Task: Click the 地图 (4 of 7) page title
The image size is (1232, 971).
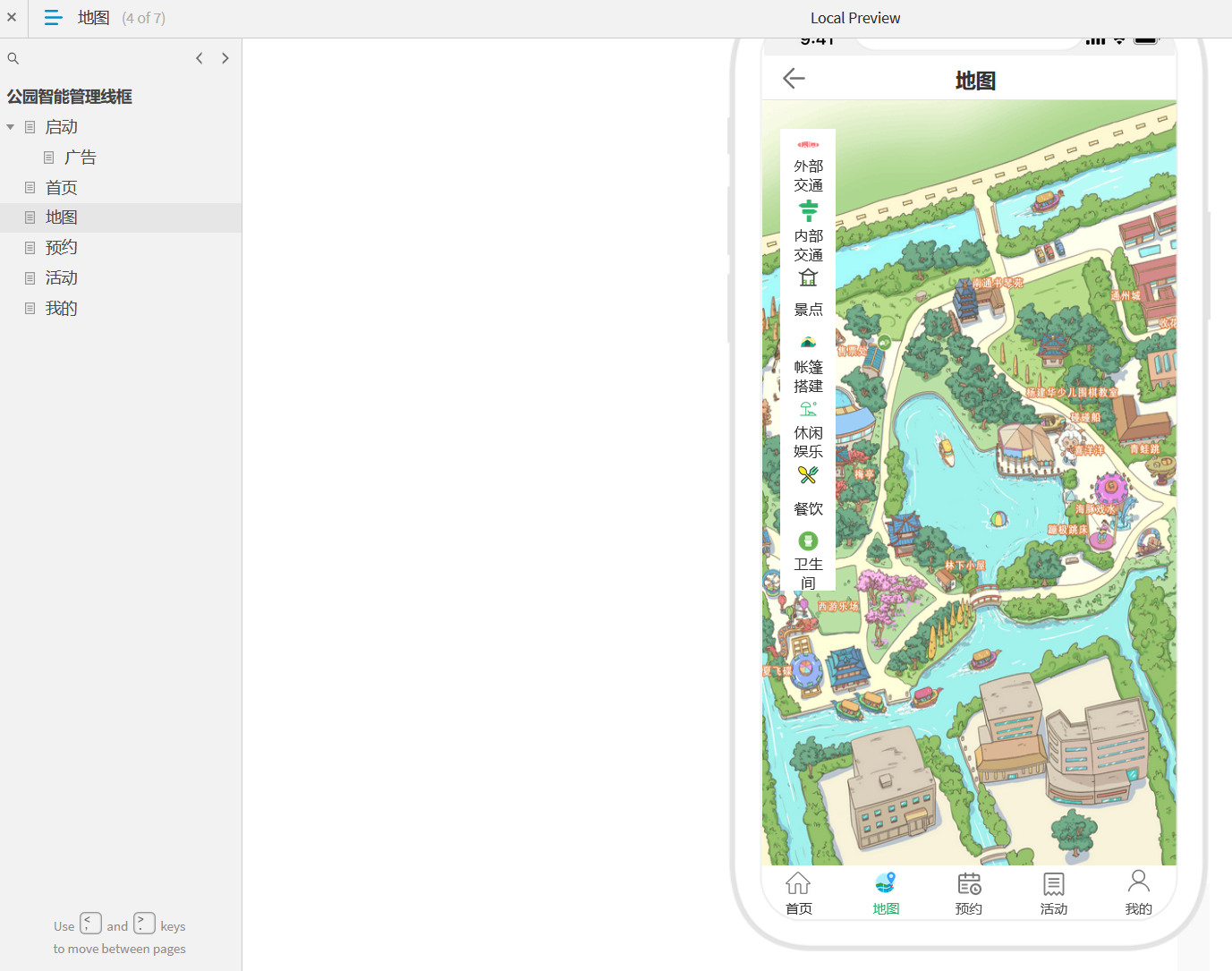Action: tap(122, 18)
